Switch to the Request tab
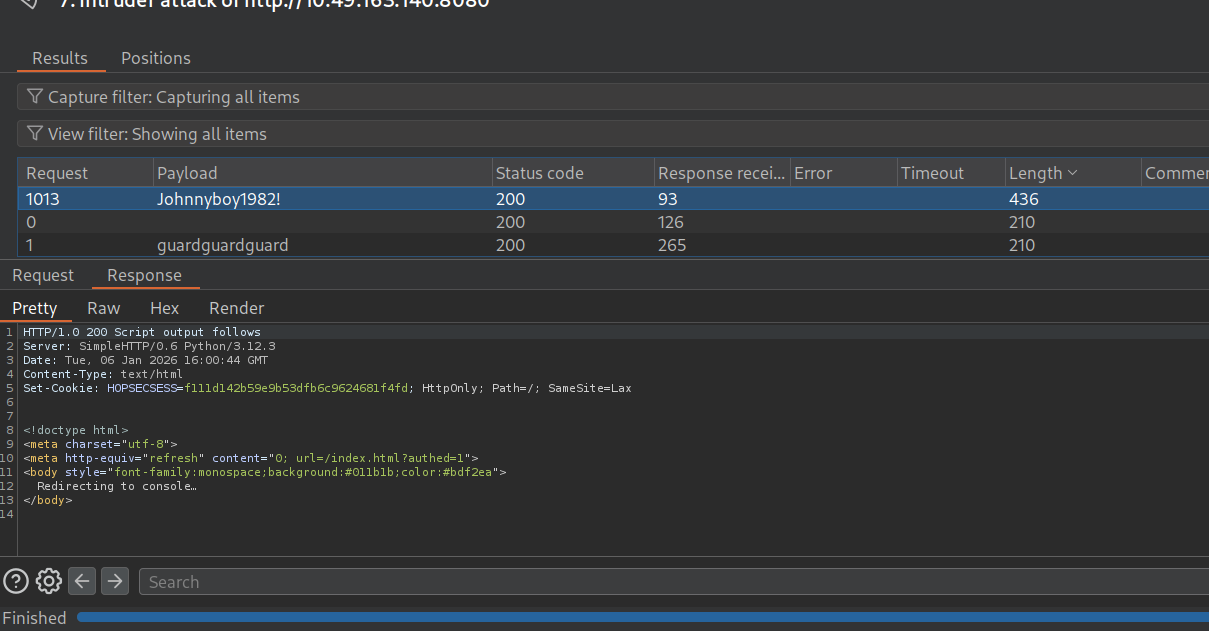Viewport: 1209px width, 631px height. 43,275
